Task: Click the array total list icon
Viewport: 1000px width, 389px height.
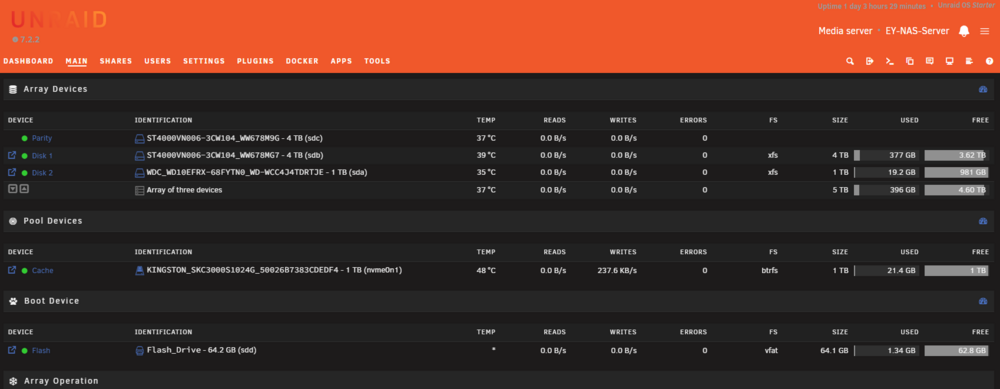Action: 140,190
